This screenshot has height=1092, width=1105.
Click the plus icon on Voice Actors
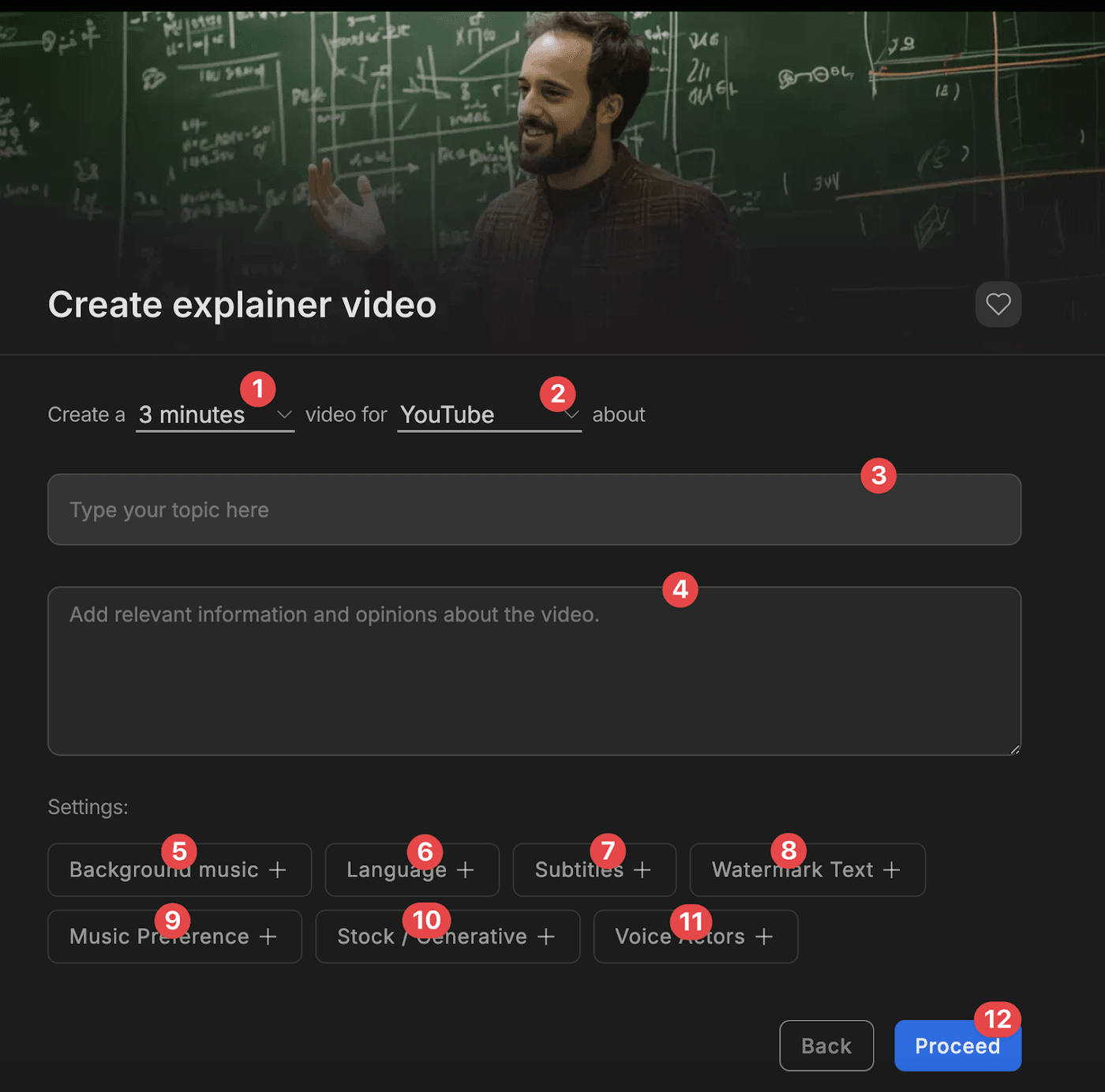(x=763, y=936)
